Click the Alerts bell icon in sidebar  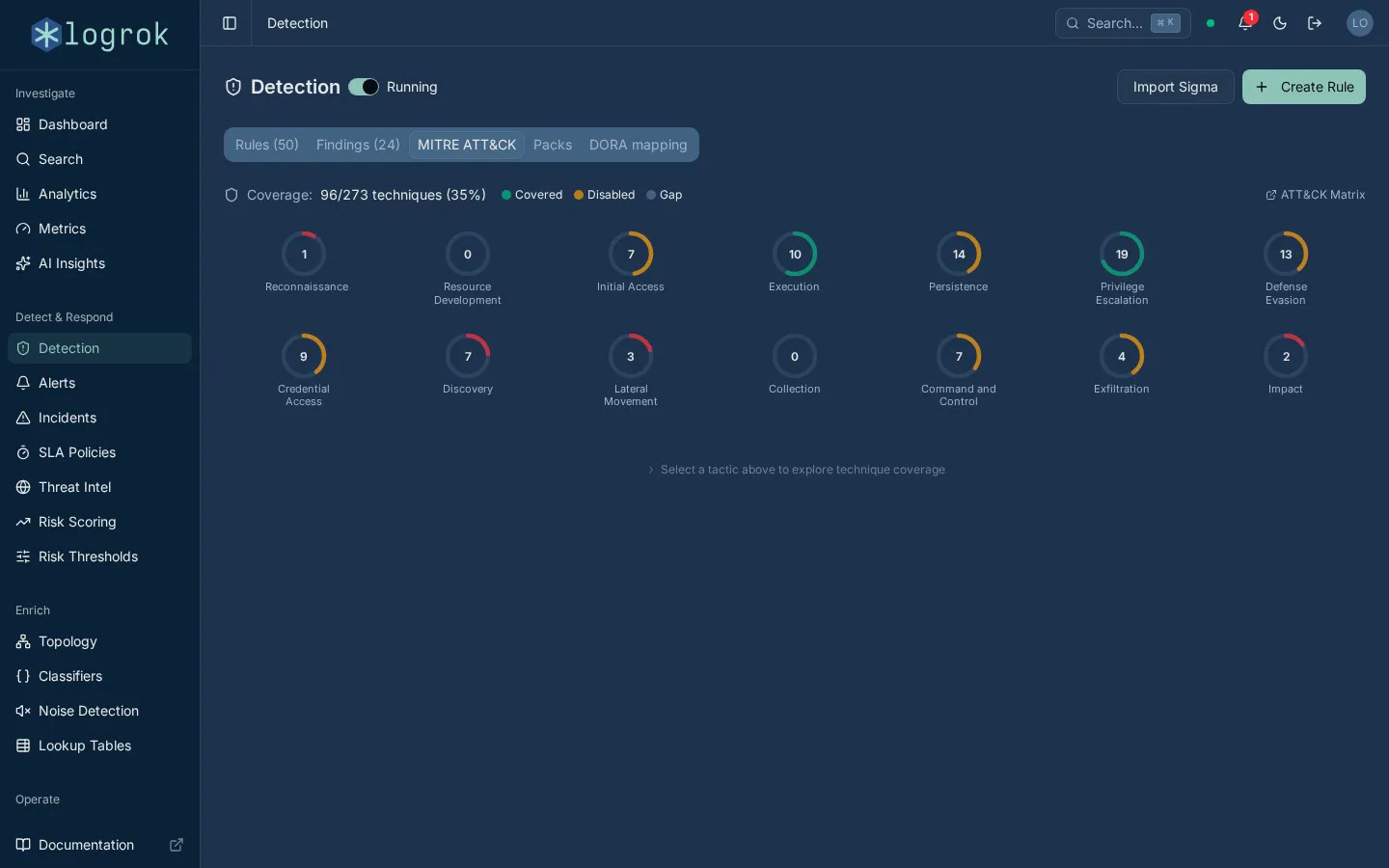click(23, 383)
